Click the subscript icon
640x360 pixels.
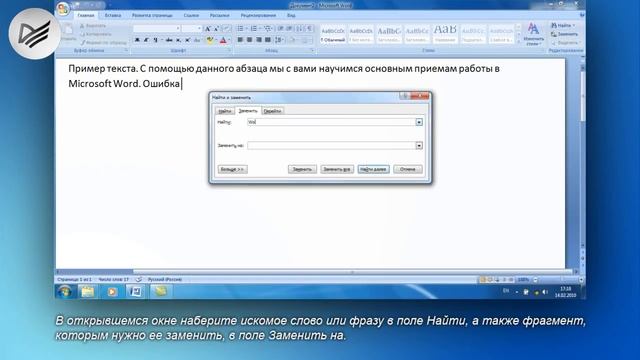click(178, 40)
